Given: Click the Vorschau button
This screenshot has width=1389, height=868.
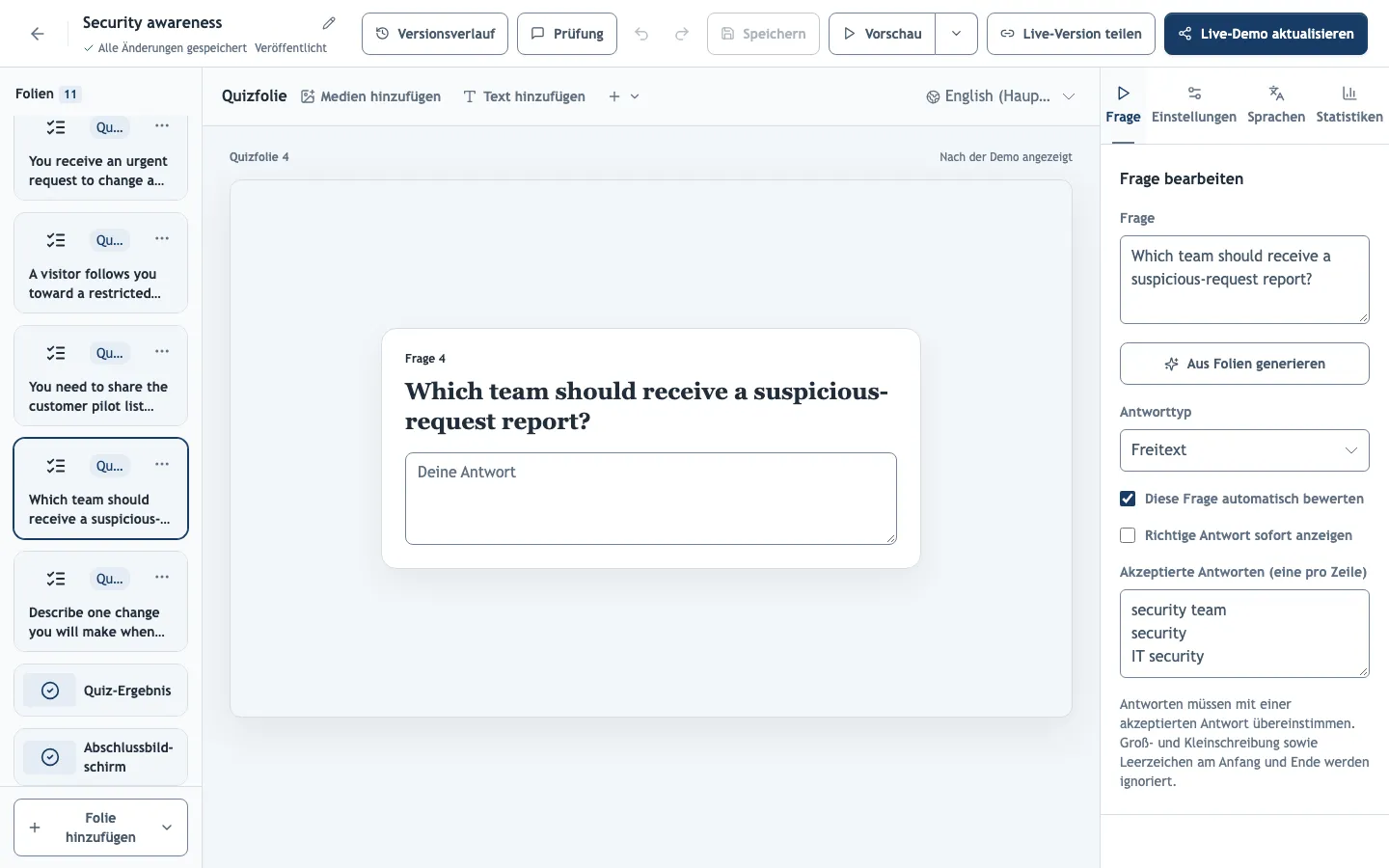Looking at the screenshot, I should coord(883,34).
